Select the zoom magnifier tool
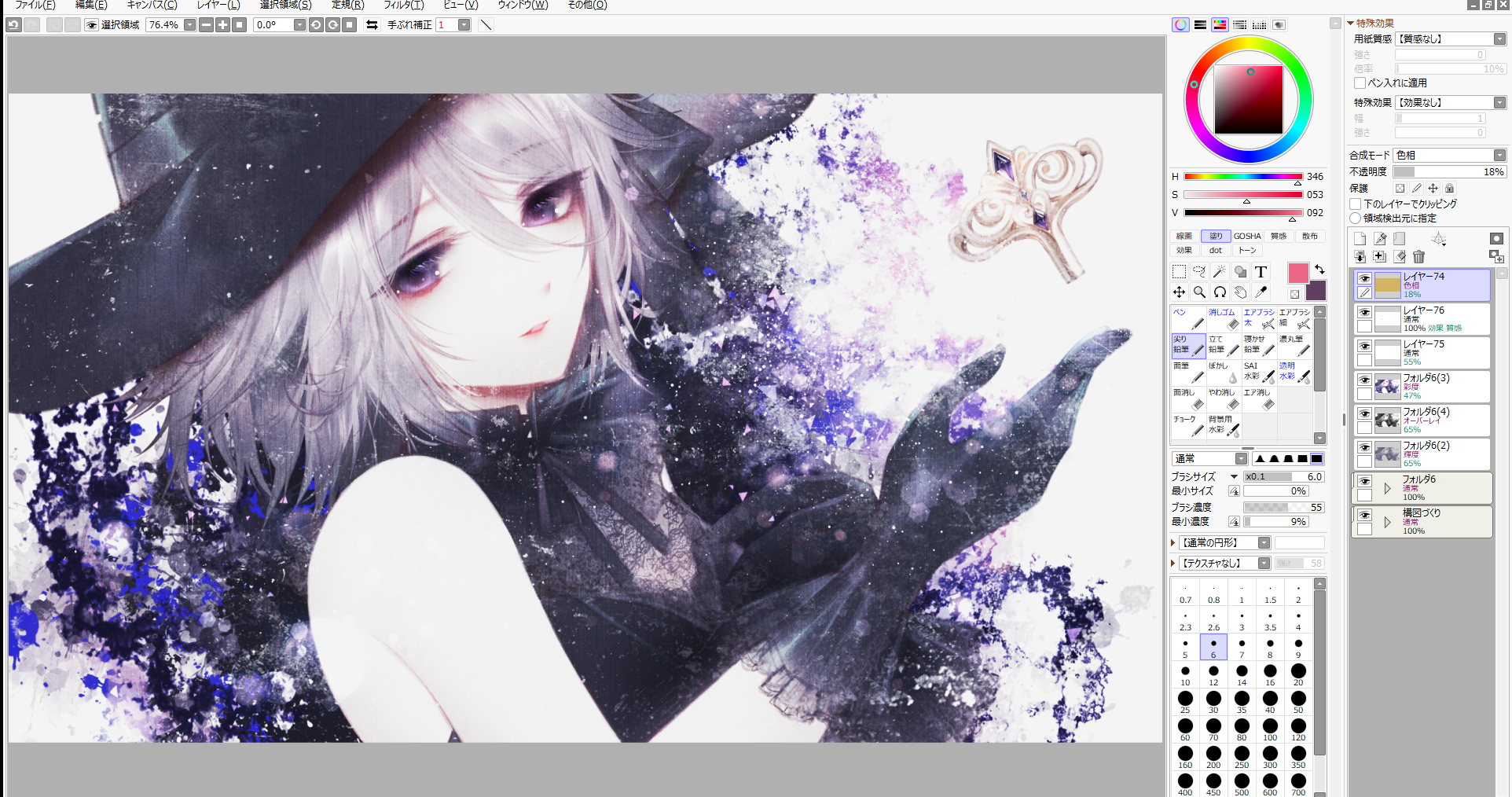The image size is (1512, 797). [x=1199, y=292]
